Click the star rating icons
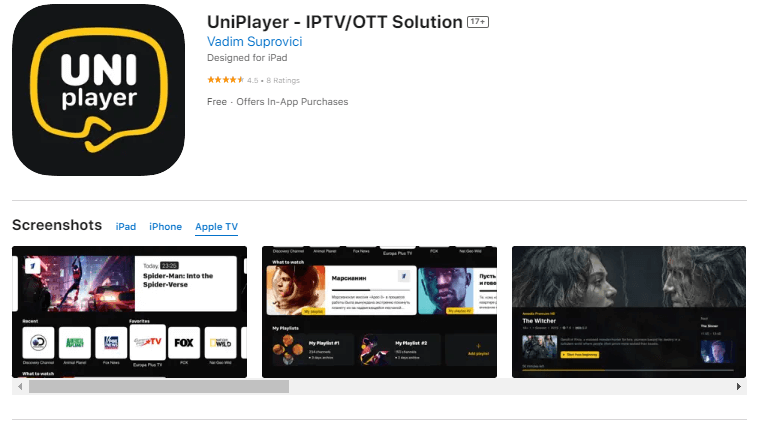Image resolution: width=767 pixels, height=434 pixels. tap(225, 80)
